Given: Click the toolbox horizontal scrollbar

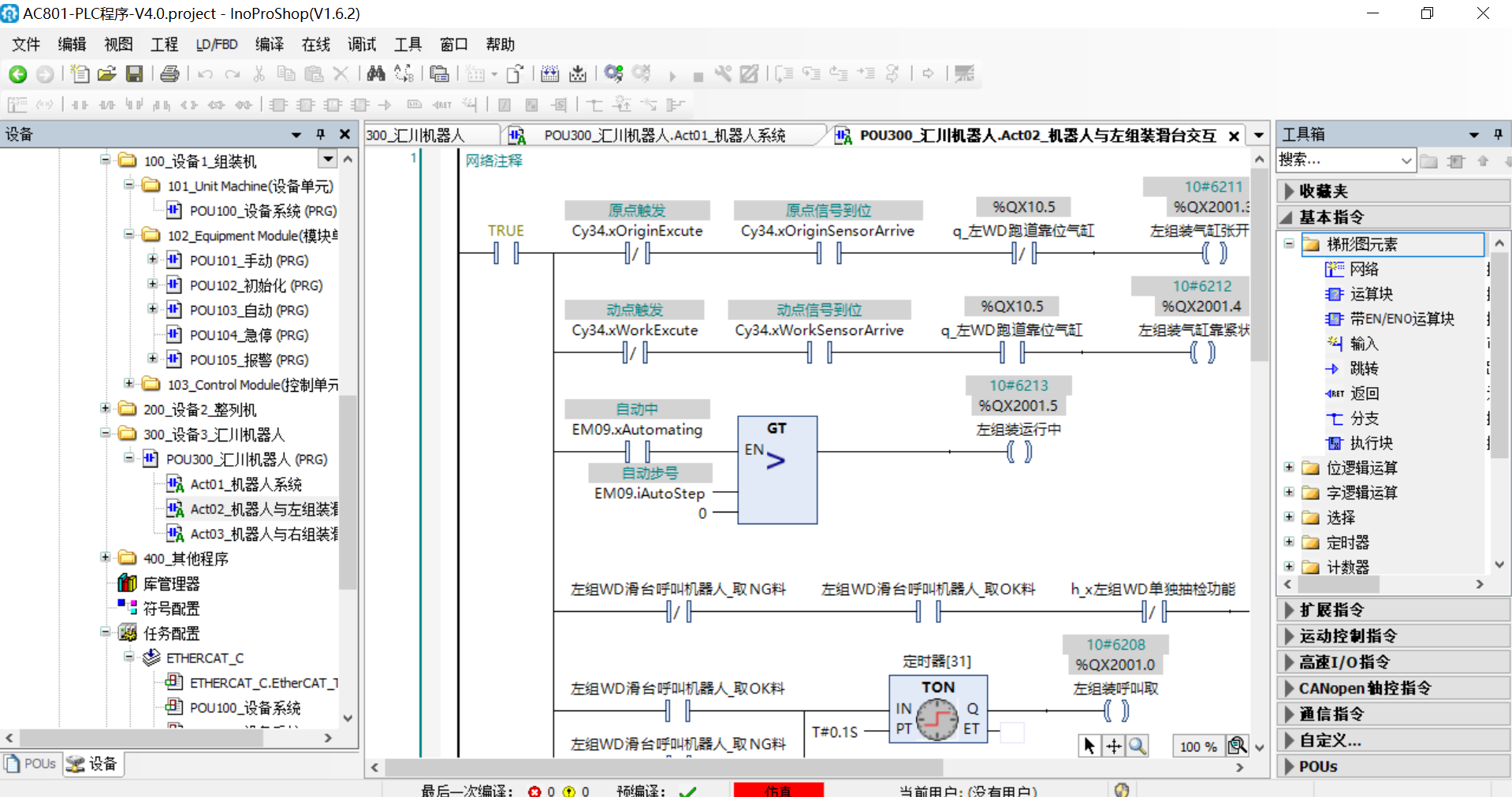Looking at the screenshot, I should (x=1339, y=584).
